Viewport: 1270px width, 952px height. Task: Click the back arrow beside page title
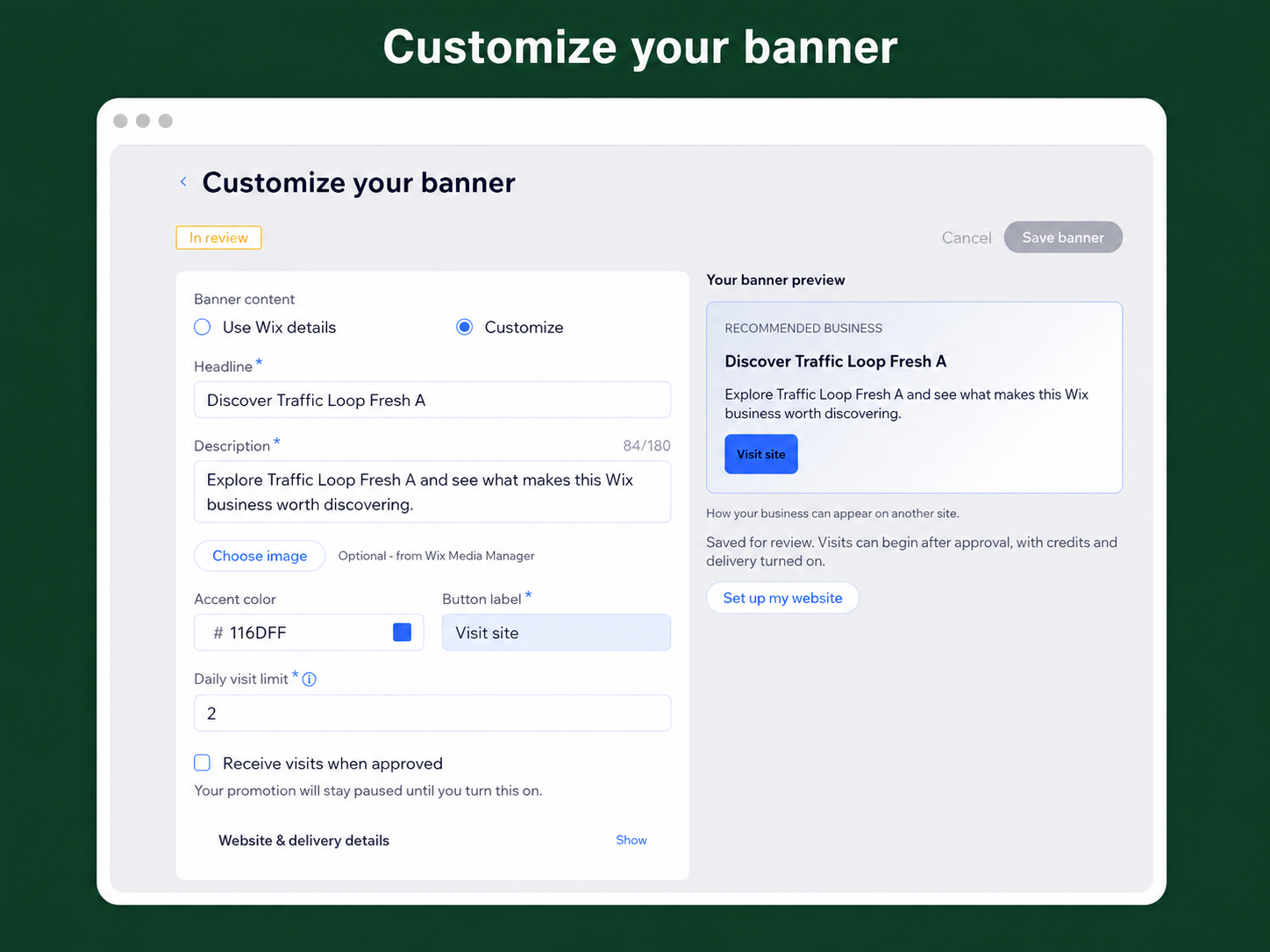coord(183,181)
